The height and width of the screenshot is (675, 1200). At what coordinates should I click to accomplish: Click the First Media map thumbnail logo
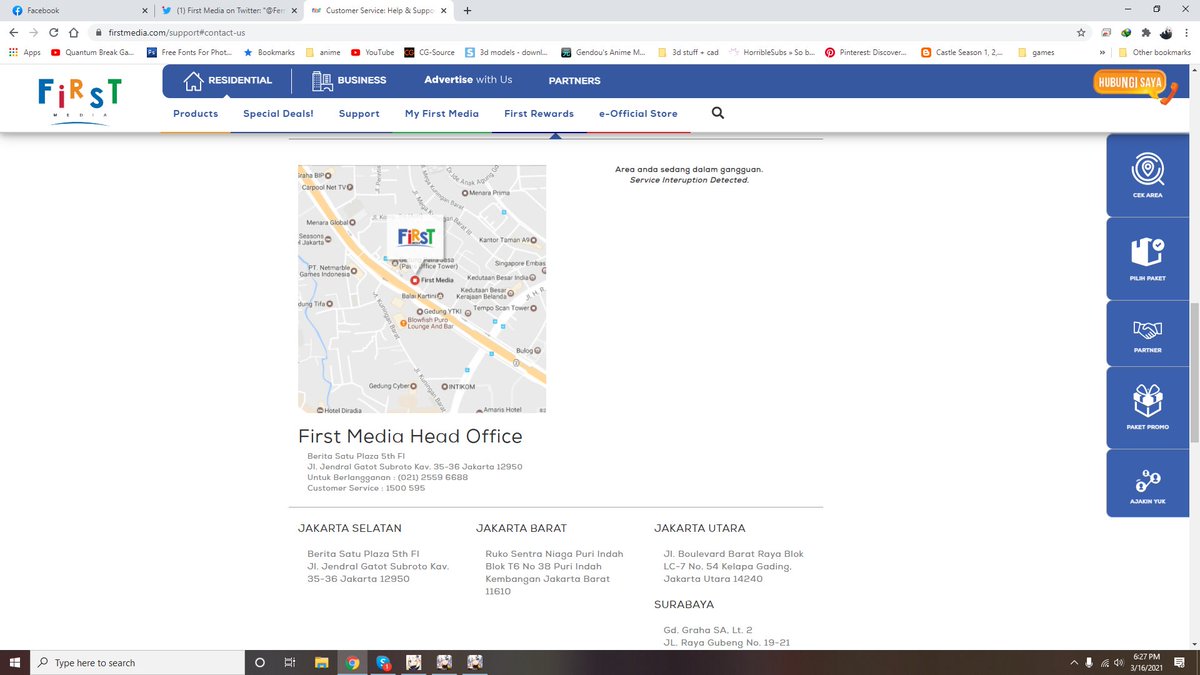pyautogui.click(x=415, y=238)
